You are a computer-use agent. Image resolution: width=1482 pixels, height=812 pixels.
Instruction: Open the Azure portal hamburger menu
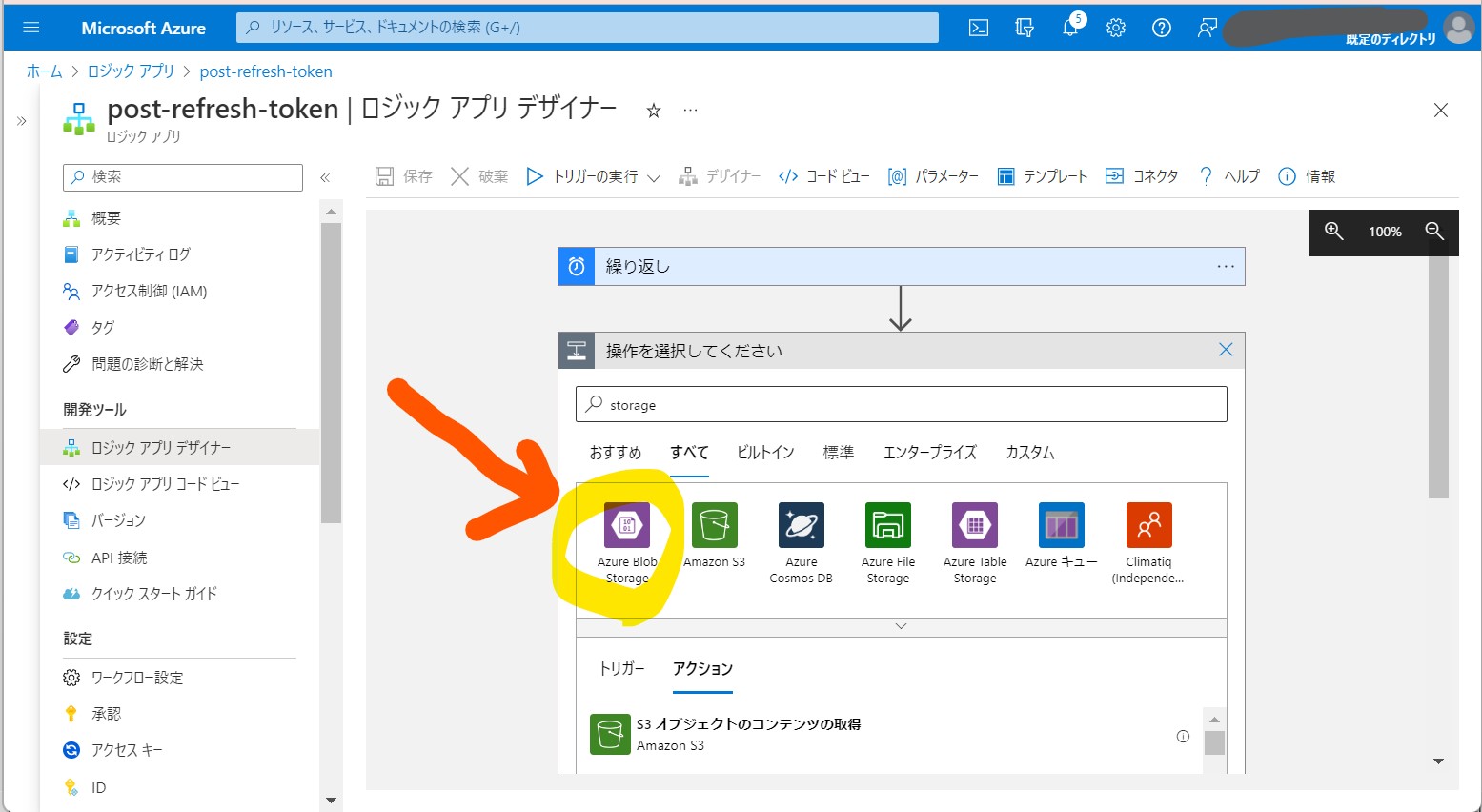30,28
